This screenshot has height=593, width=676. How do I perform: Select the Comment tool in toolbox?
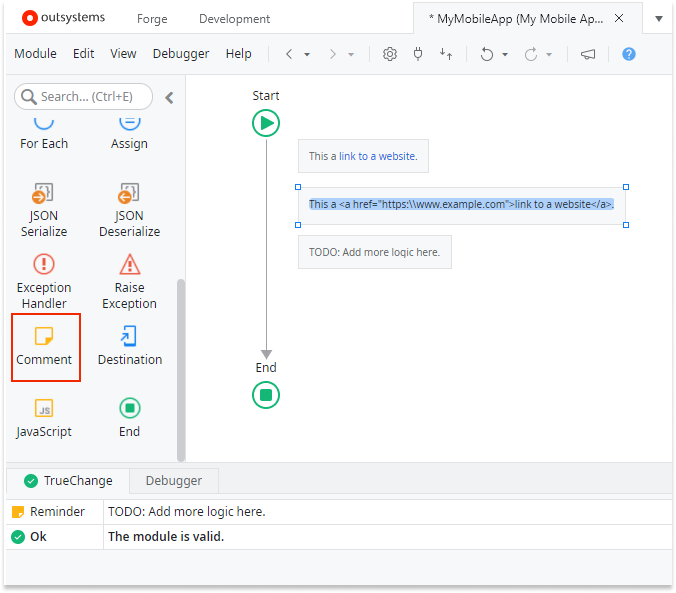(x=44, y=346)
